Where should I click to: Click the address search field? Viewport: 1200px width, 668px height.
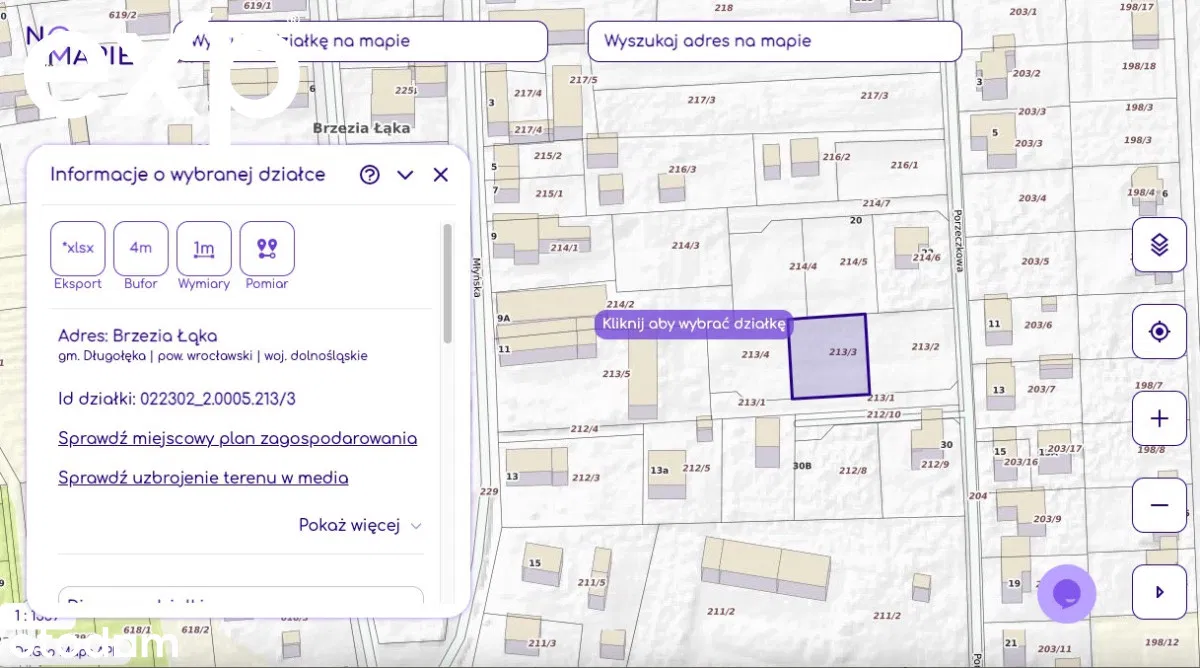pos(775,41)
